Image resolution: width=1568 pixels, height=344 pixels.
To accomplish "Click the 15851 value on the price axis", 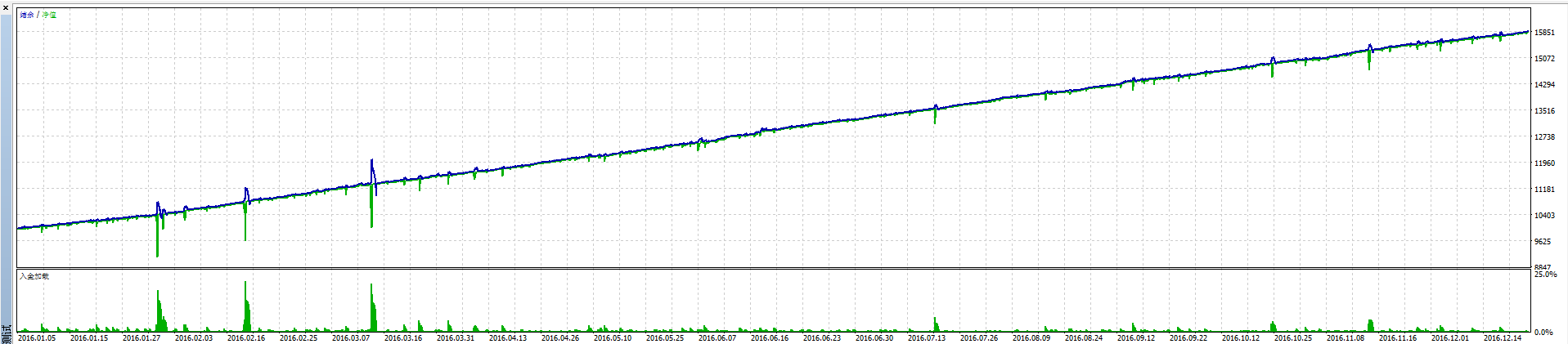I will pos(1544,33).
